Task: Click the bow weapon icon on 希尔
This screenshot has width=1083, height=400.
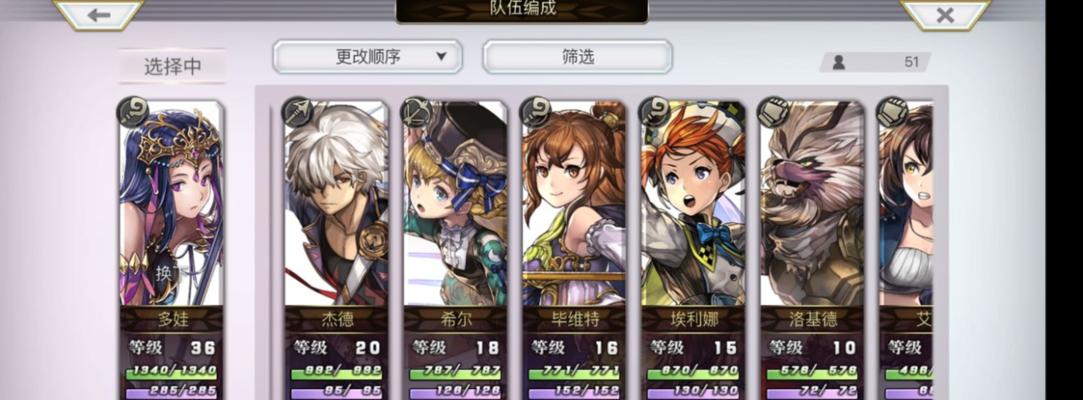Action: [x=416, y=112]
